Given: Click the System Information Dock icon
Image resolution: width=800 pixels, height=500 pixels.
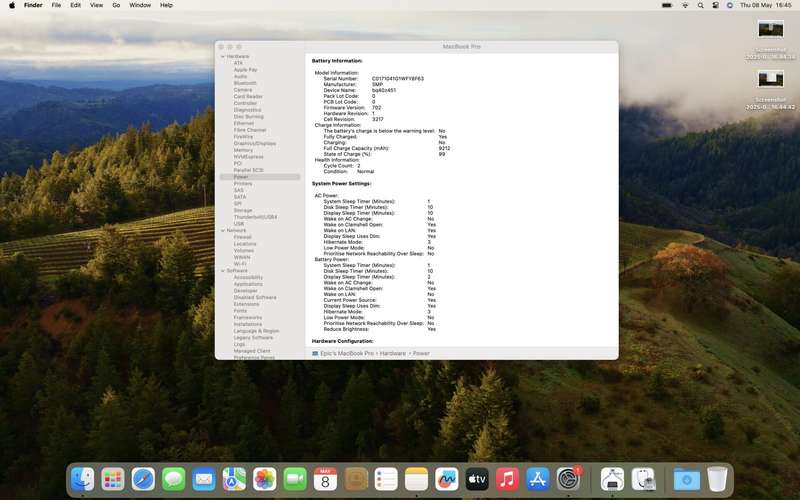Looking at the screenshot, I should [612, 480].
